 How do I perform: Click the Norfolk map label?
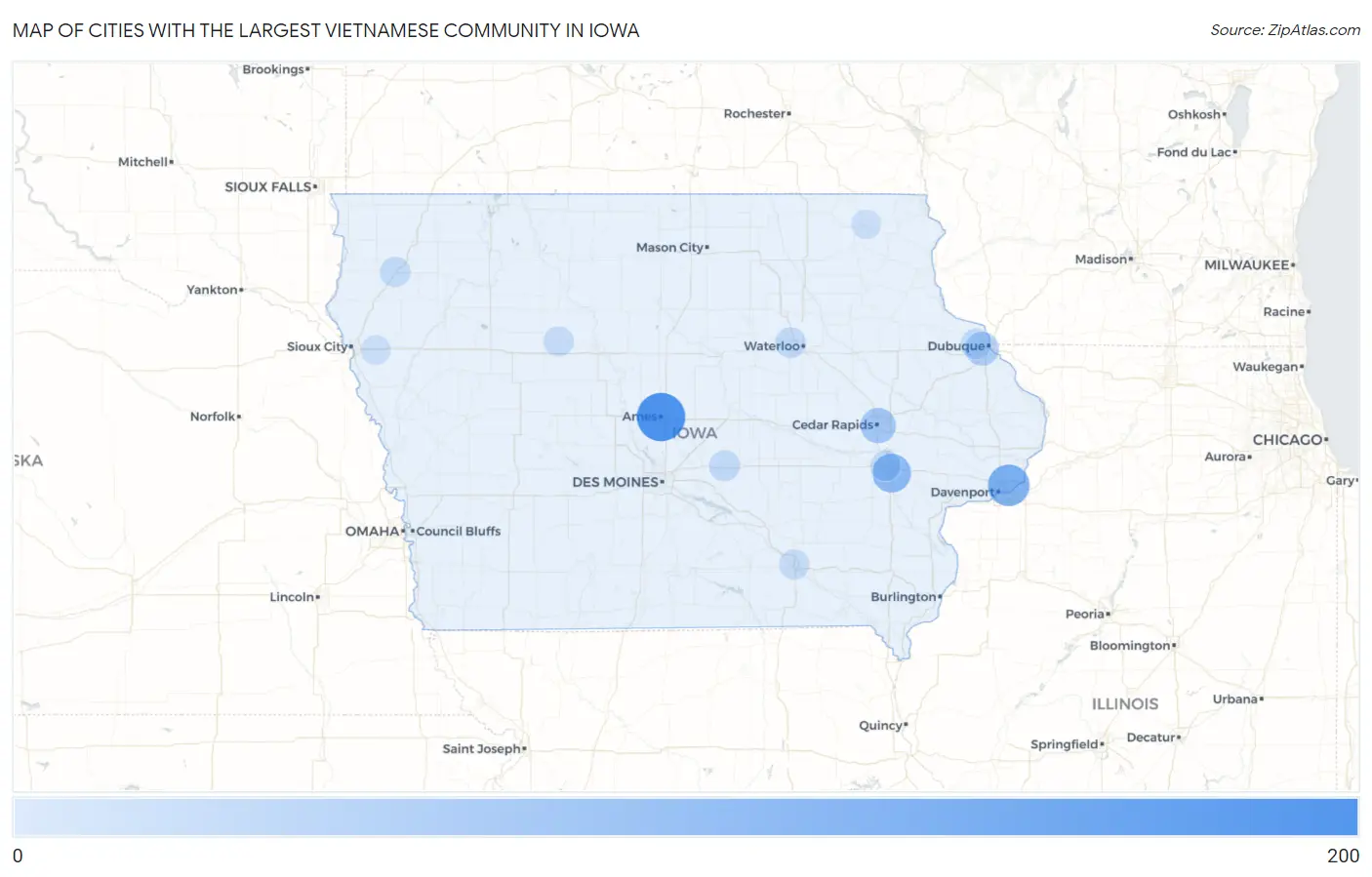click(x=213, y=417)
